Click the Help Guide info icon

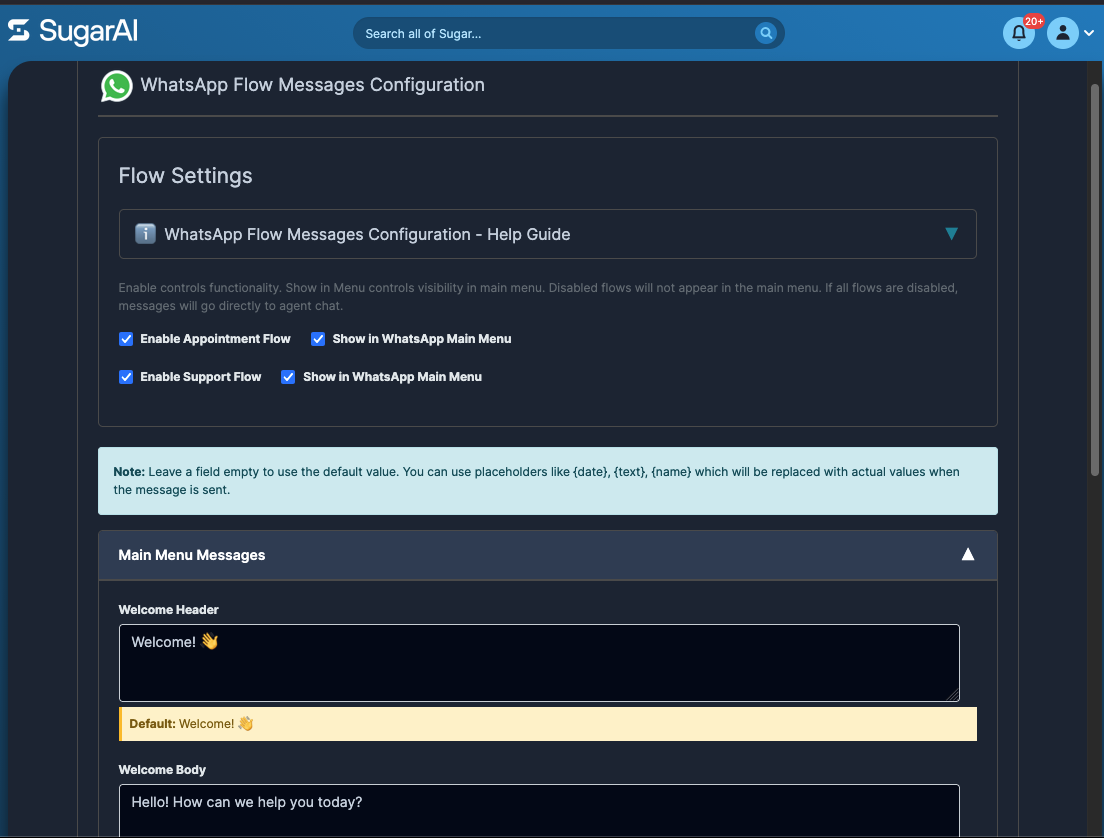[x=145, y=234]
